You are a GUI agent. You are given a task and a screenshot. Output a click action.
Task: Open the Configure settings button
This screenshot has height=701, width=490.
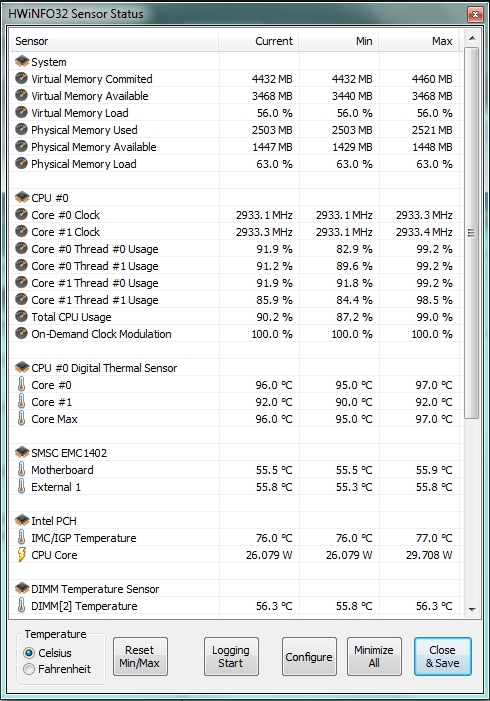coord(309,656)
